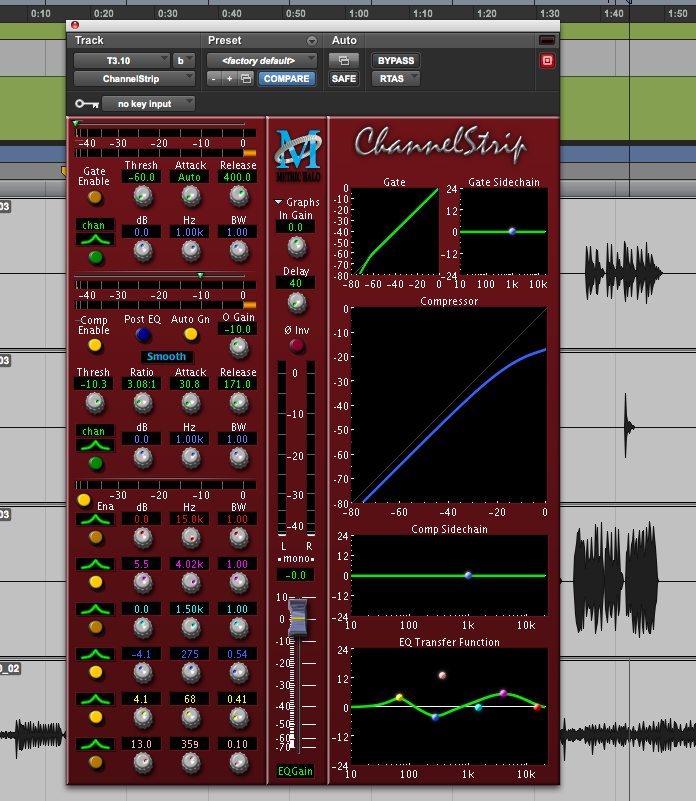This screenshot has width=696, height=801.
Task: Enable the gate sidechain filter green button
Action: 96,257
